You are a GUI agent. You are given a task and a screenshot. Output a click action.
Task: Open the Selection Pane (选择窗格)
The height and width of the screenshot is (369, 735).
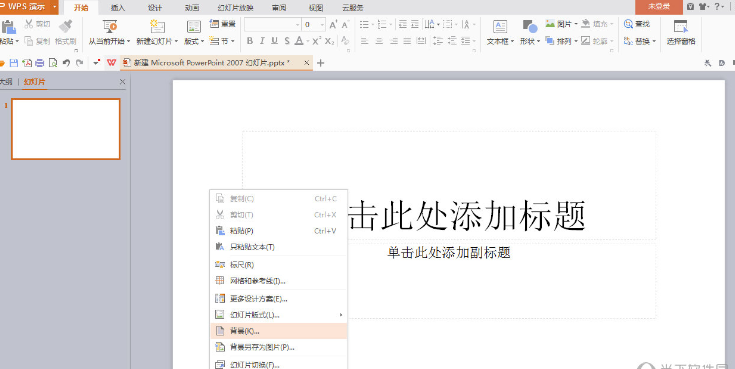[681, 32]
